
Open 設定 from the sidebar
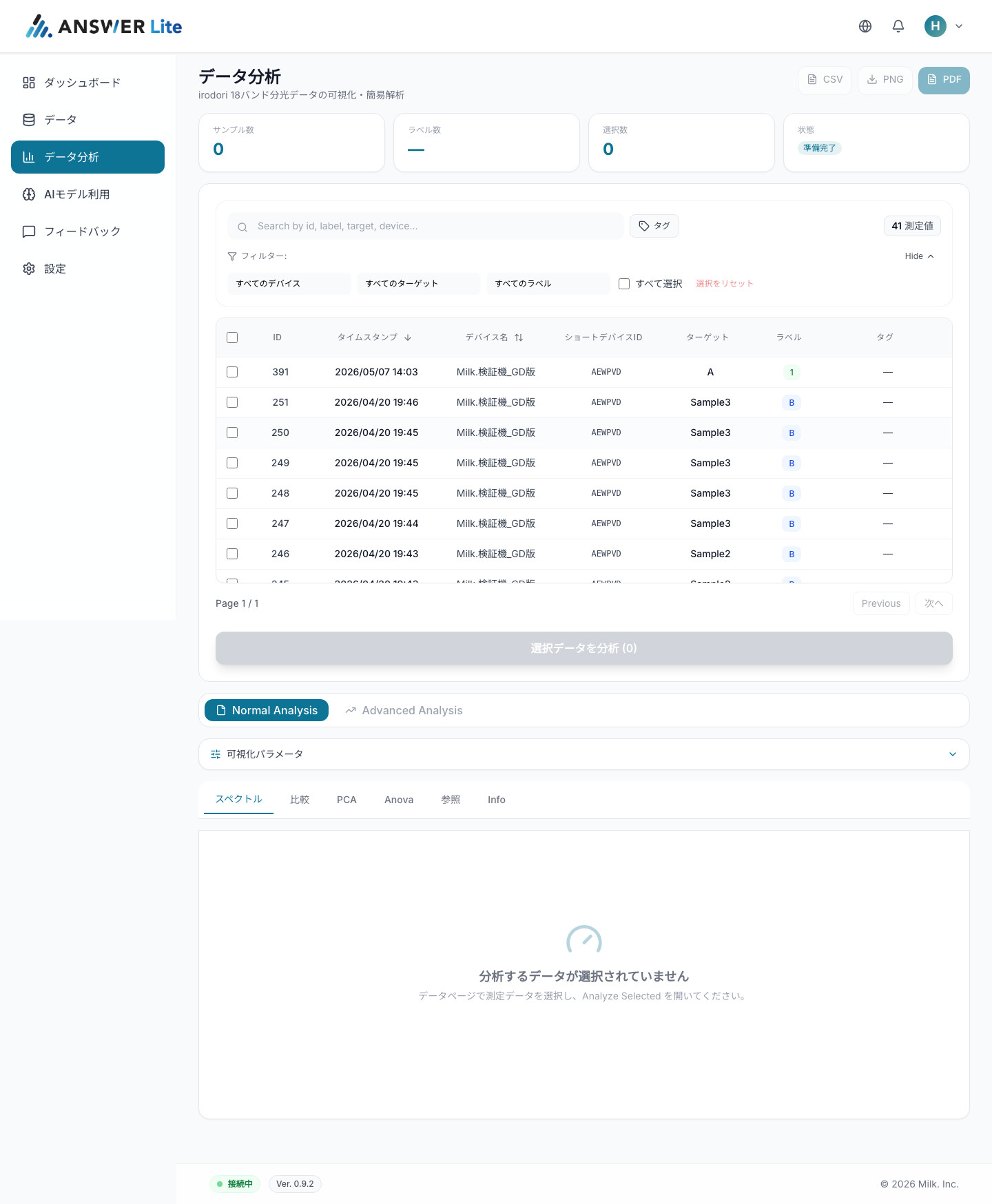pyautogui.click(x=87, y=269)
